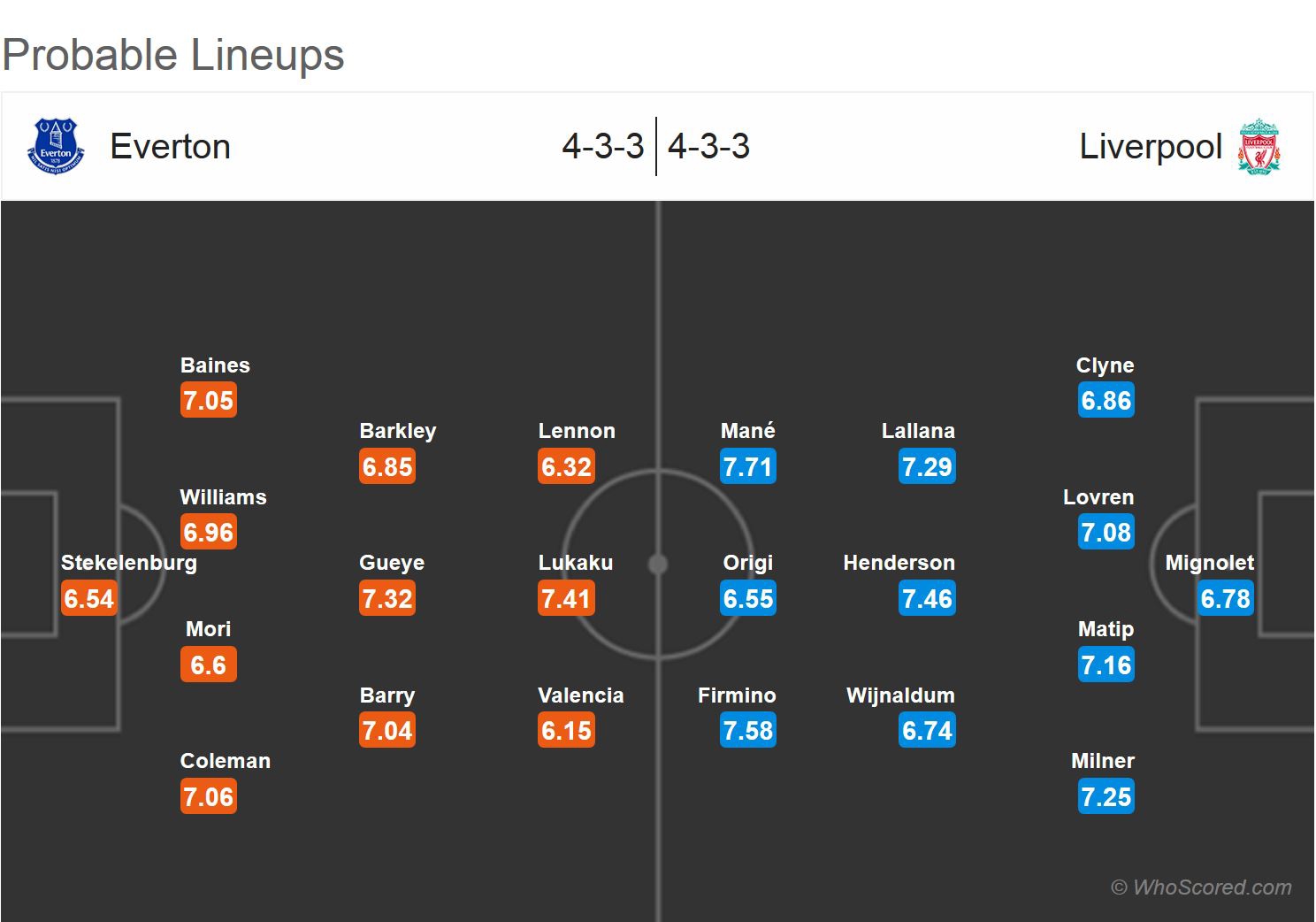
Task: Click the Everton club crest
Action: pos(57,146)
